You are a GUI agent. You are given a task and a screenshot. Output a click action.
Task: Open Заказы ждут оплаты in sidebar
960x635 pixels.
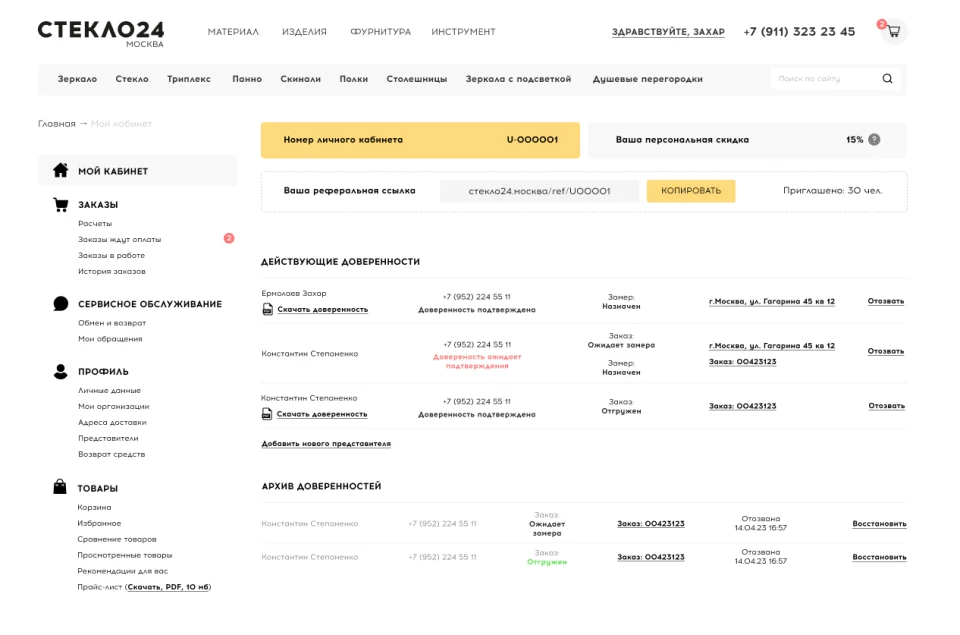[119, 239]
